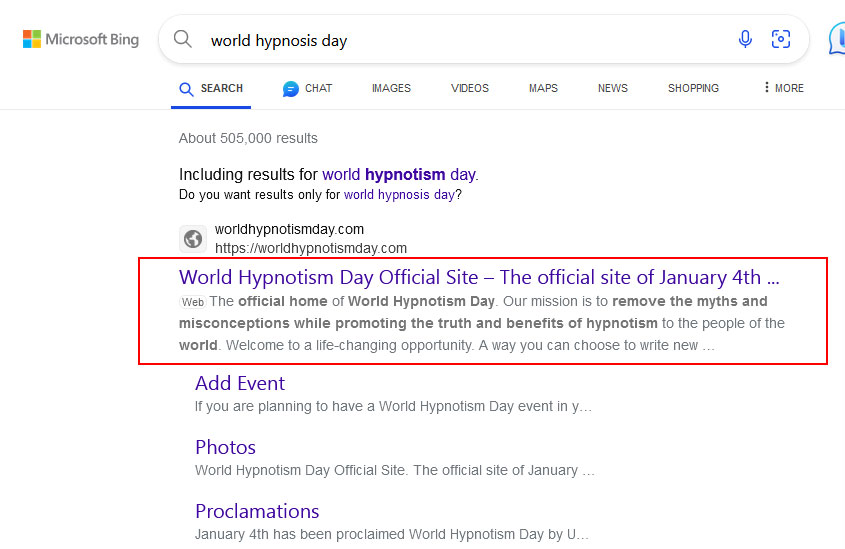This screenshot has width=845, height=549.
Task: Switch to the Images tab
Action: pyautogui.click(x=391, y=88)
